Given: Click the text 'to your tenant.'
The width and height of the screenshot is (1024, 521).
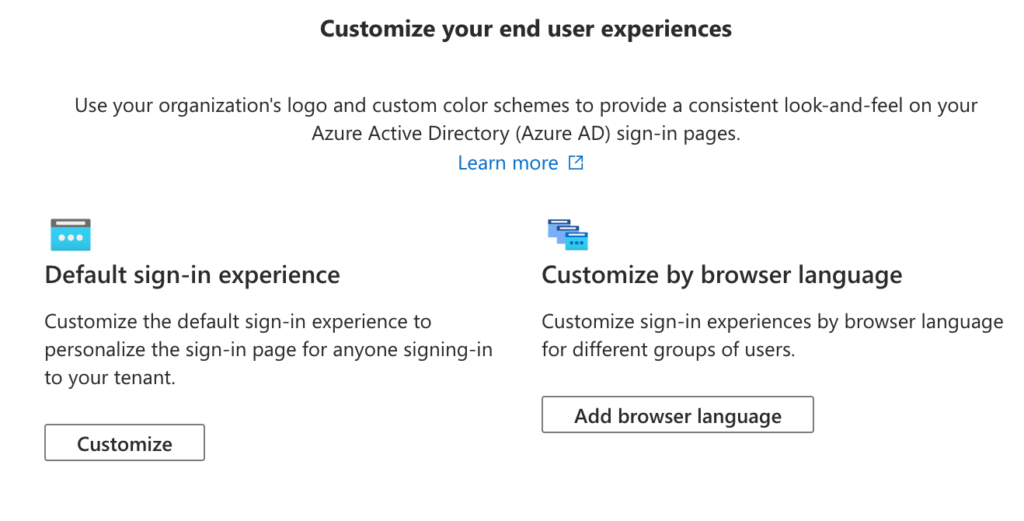Looking at the screenshot, I should [110, 378].
